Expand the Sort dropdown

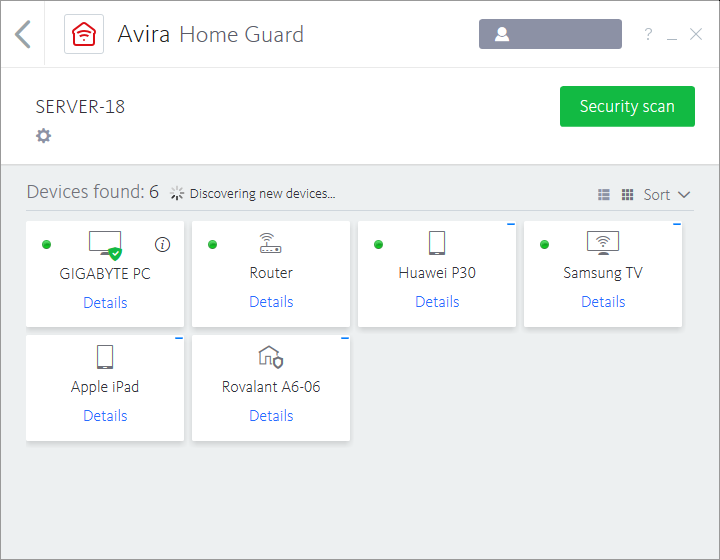click(667, 195)
